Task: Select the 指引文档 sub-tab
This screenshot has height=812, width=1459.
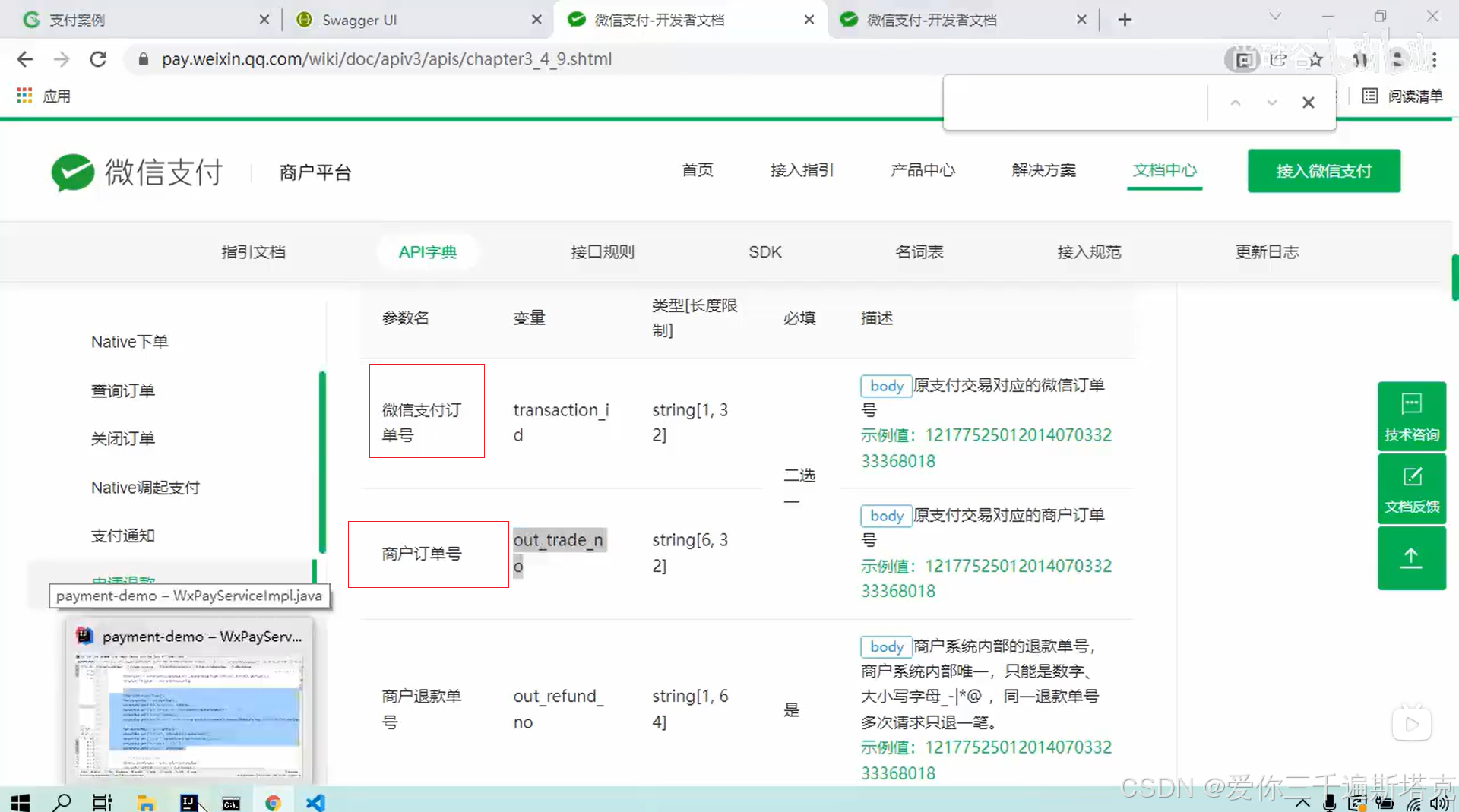Action: coord(253,252)
